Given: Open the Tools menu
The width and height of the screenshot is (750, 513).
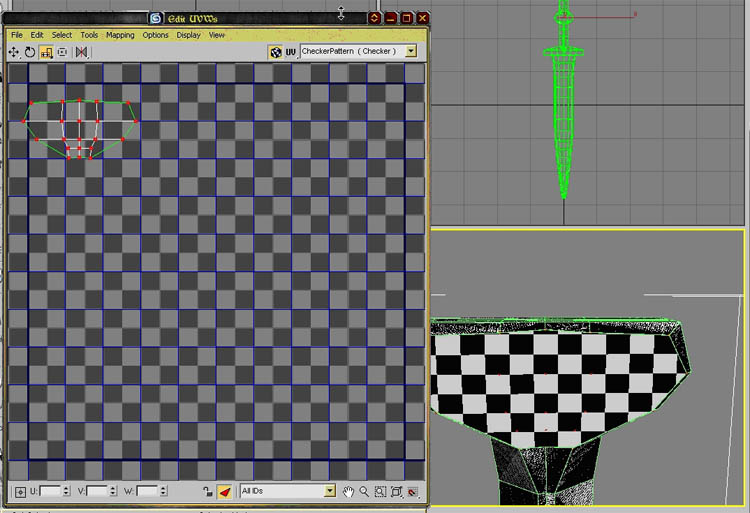Looking at the screenshot, I should pos(89,35).
